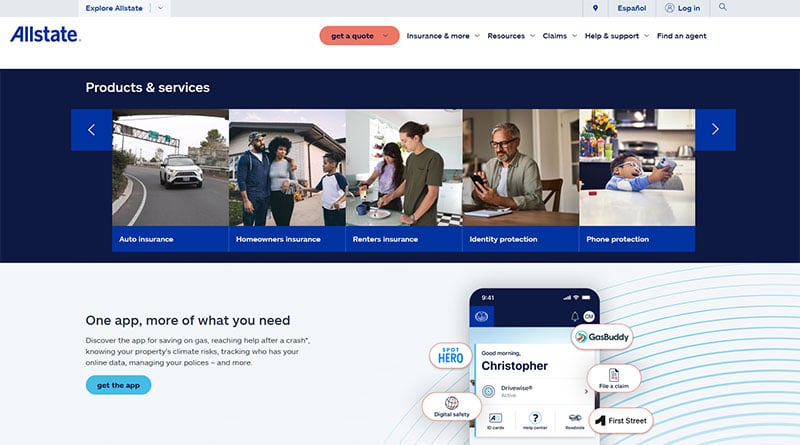Click the Allstate logo
This screenshot has height=445, width=800.
coord(44,35)
